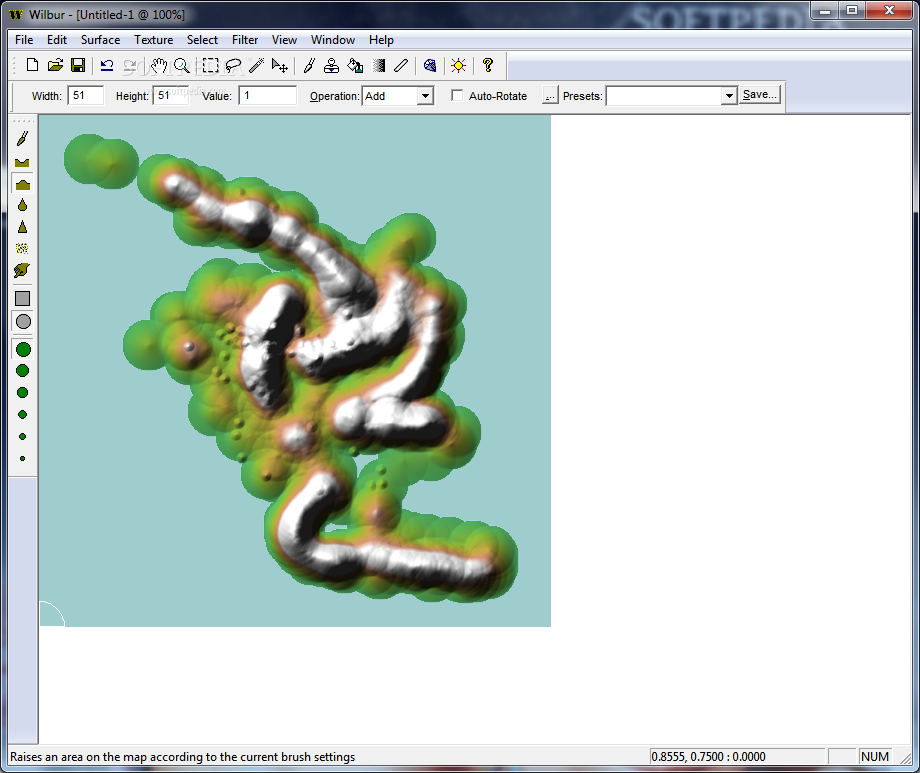Undo the last action
Viewport: 920px width, 773px height.
(x=107, y=65)
